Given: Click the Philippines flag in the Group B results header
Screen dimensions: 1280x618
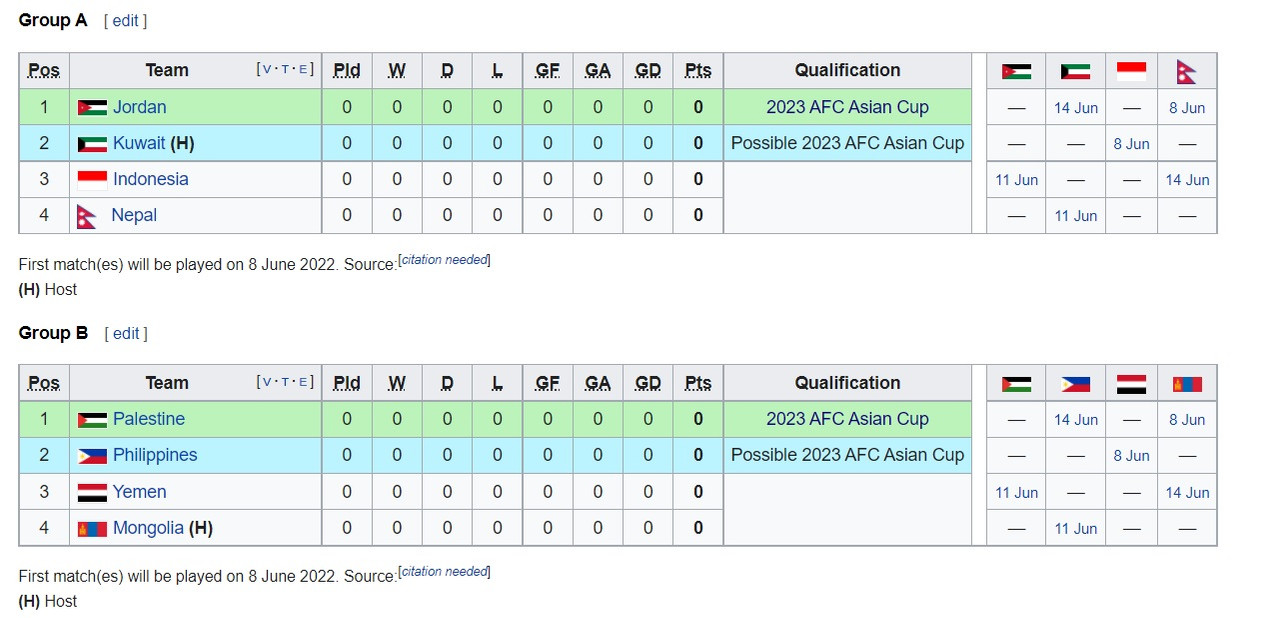Looking at the screenshot, I should [x=1075, y=384].
